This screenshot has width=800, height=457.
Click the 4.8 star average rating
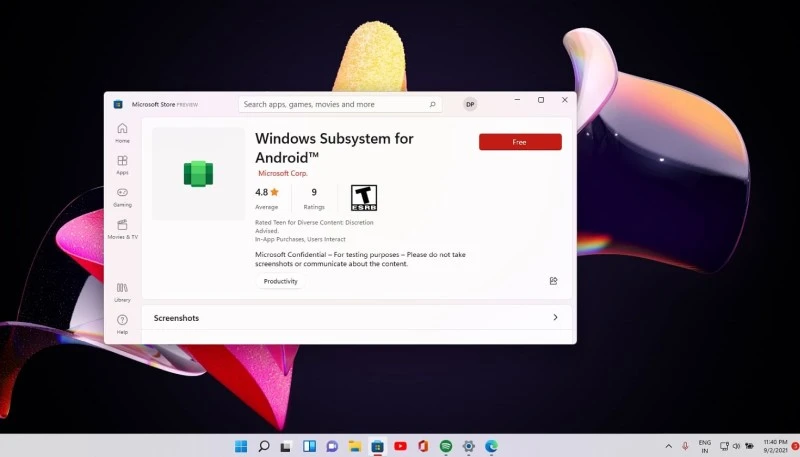[x=267, y=198]
